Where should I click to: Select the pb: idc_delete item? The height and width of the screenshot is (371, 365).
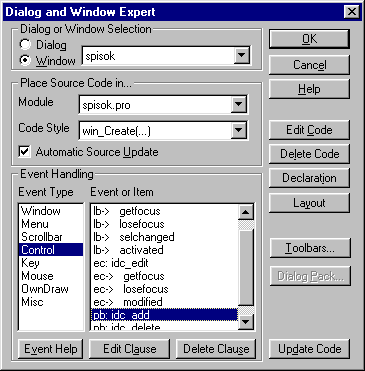pos(164,326)
